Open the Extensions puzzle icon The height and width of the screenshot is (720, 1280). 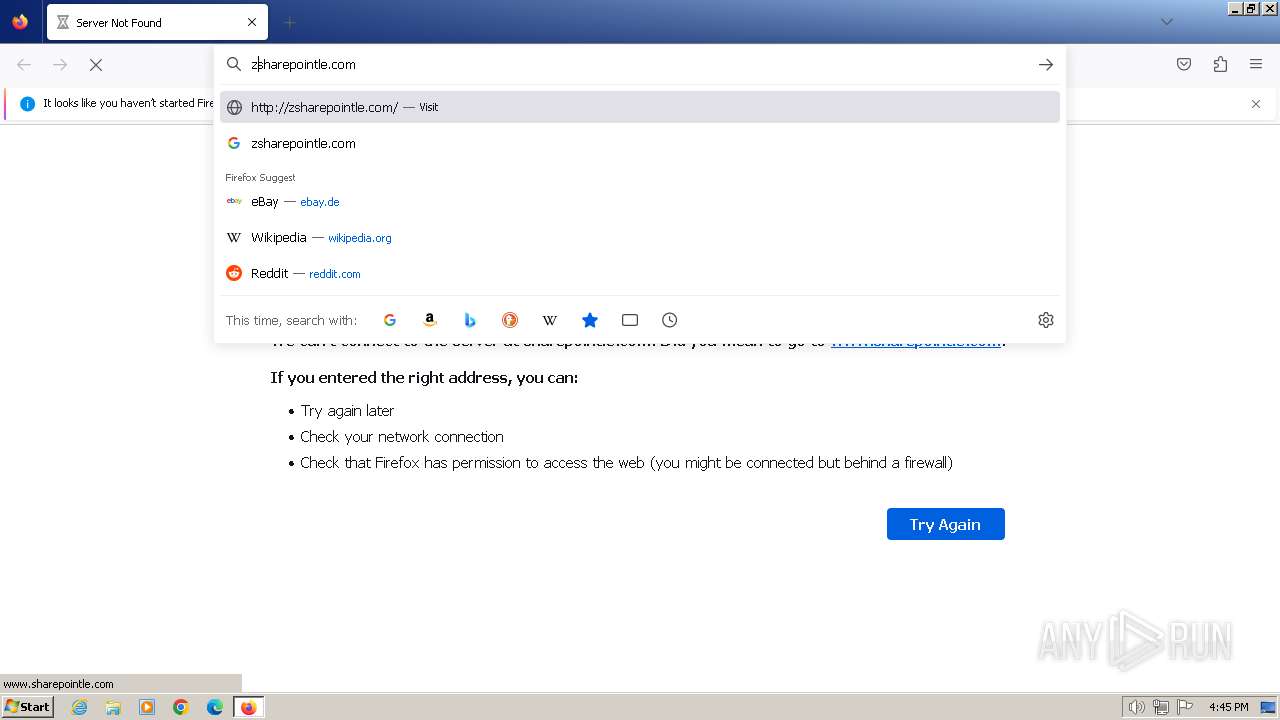pyautogui.click(x=1220, y=64)
